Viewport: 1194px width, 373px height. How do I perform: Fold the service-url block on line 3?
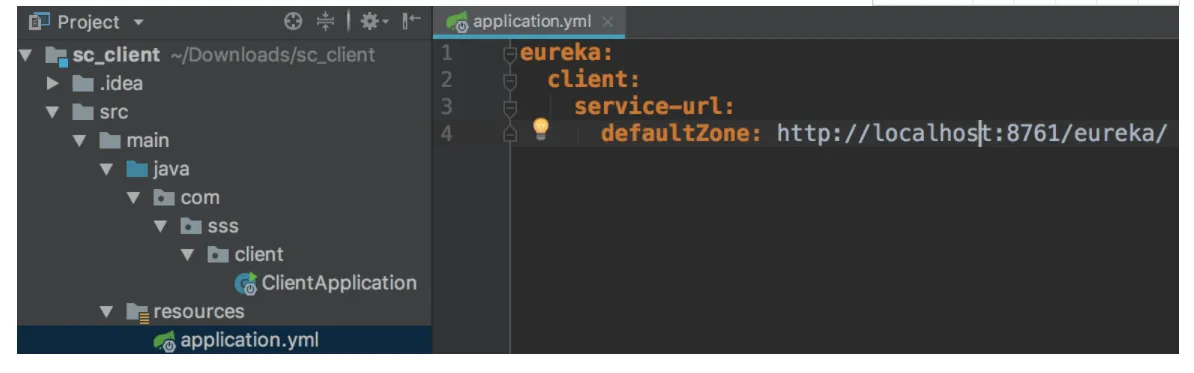click(x=510, y=107)
